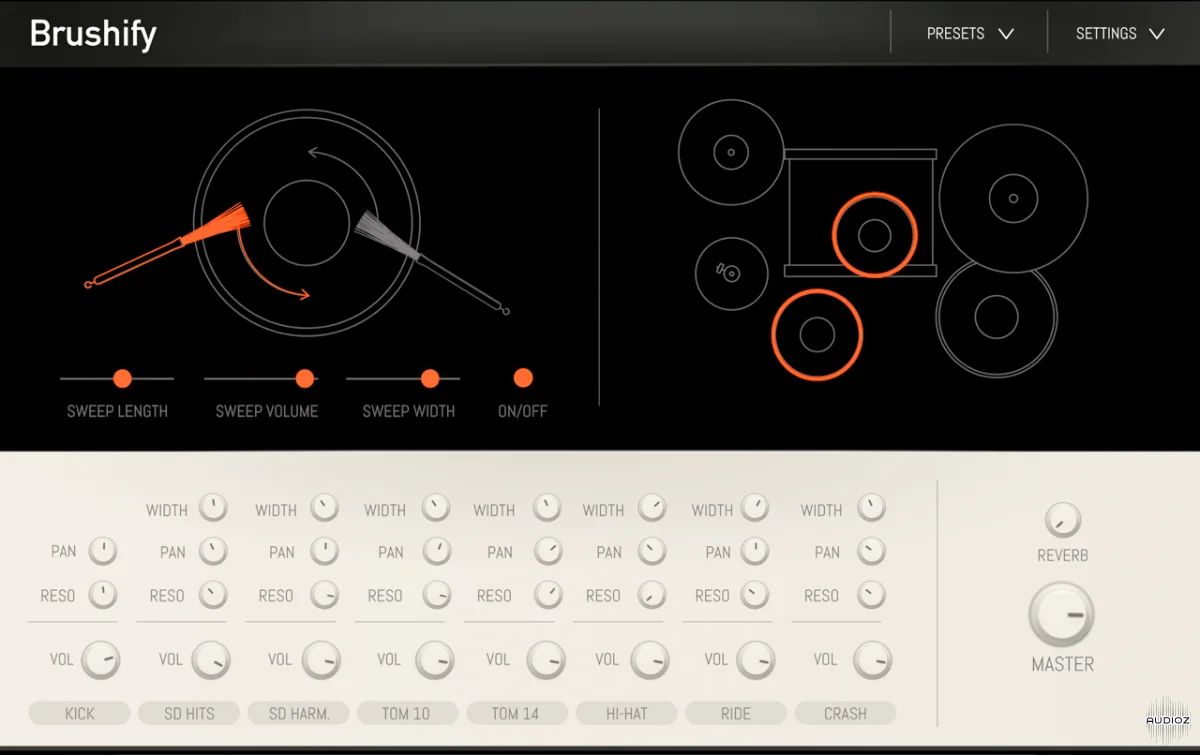Click the REVERB knob
Screen dimensions: 1200x755
(1062, 520)
